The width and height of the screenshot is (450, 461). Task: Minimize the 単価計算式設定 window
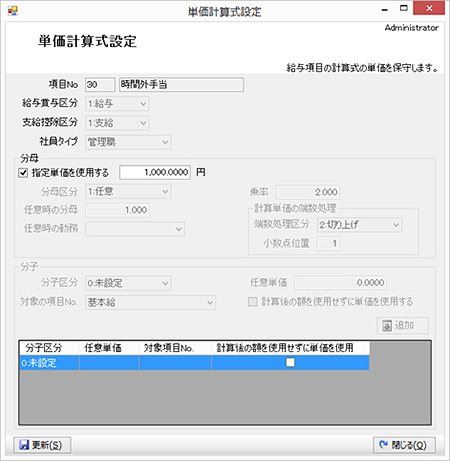385,9
